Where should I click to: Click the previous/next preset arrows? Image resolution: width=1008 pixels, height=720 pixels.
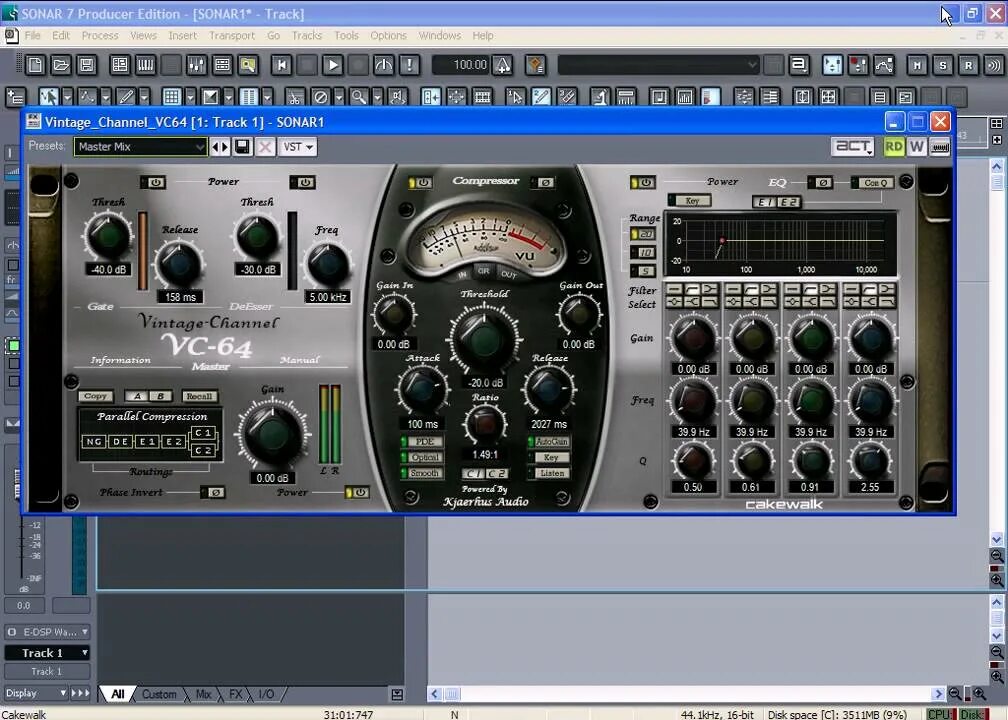(220, 147)
